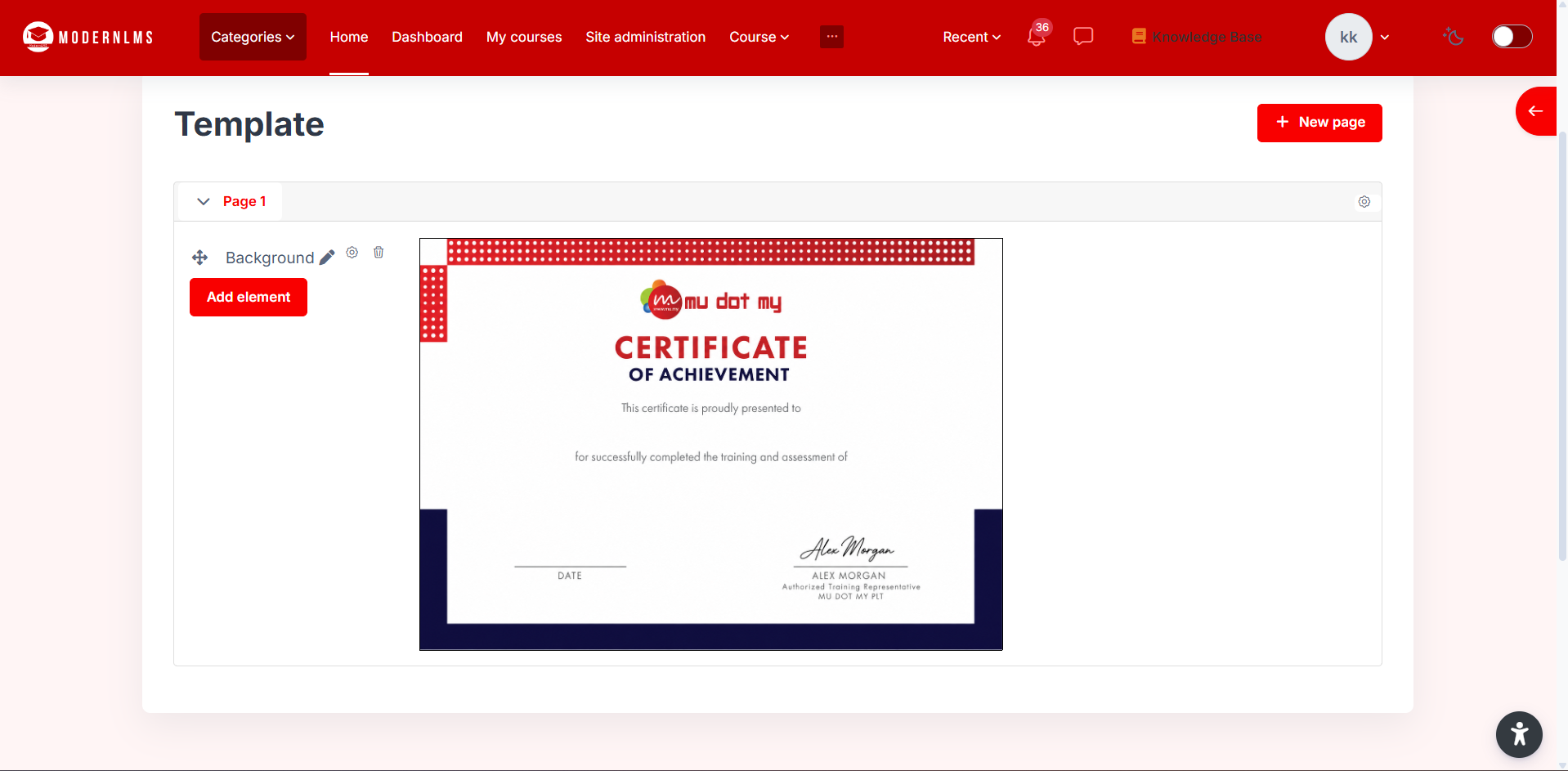Select the Page 1 tab label
This screenshot has width=1568, height=771.
(x=244, y=201)
